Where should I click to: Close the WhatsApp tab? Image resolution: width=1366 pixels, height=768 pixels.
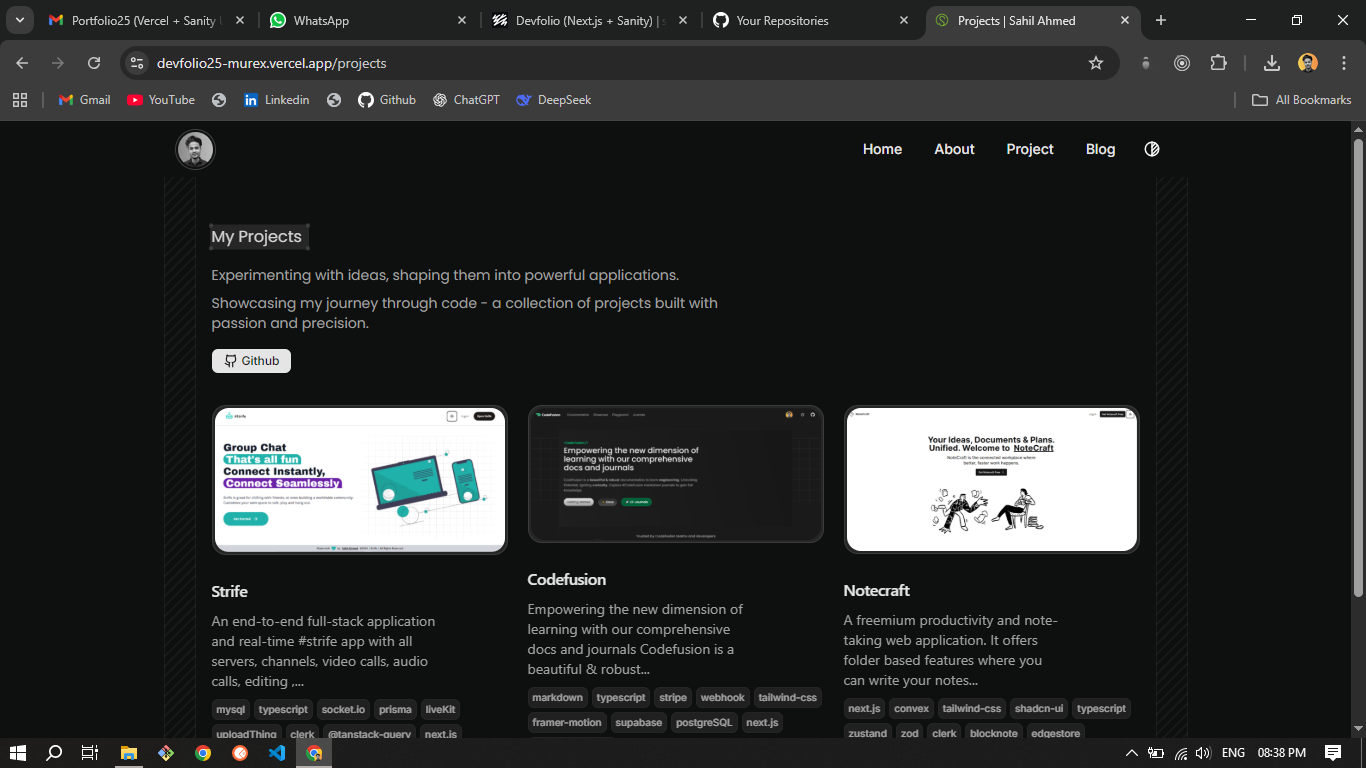[461, 20]
